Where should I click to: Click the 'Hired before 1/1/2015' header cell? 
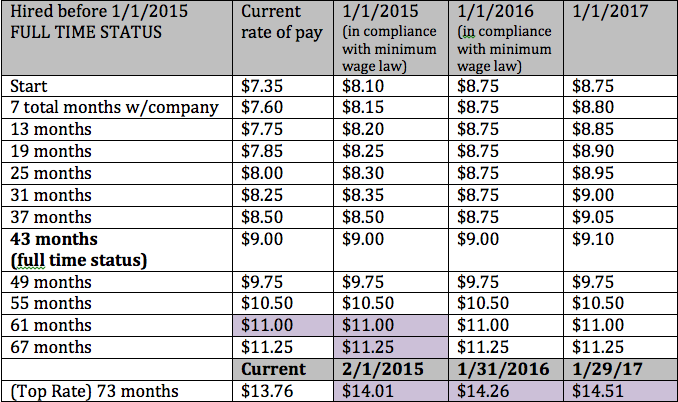click(117, 38)
